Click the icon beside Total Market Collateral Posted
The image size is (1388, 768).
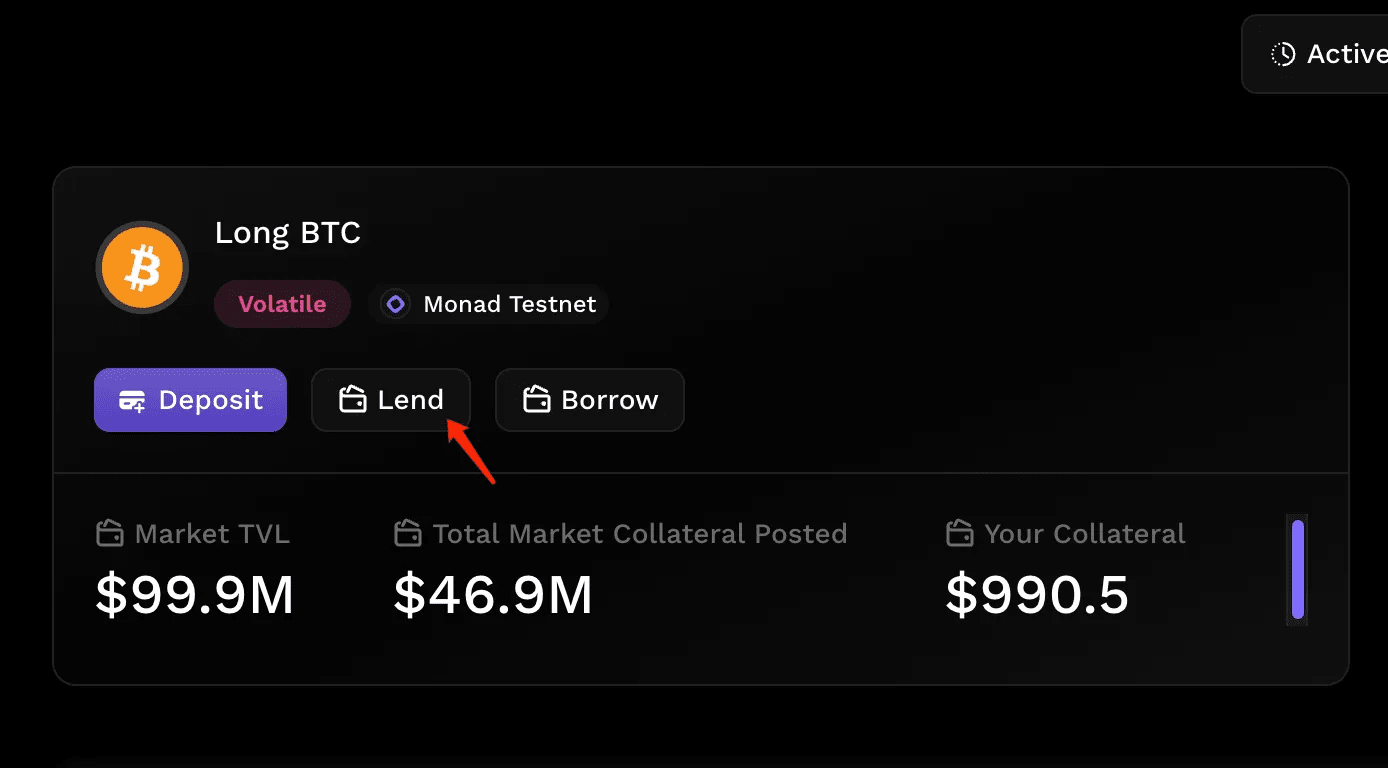coord(407,533)
